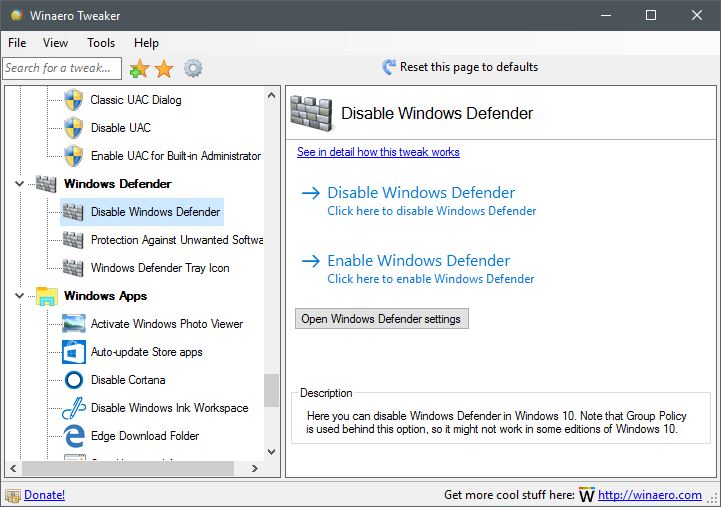This screenshot has width=721, height=507.
Task: Select Disable Windows Defender tree item
Action: (155, 212)
